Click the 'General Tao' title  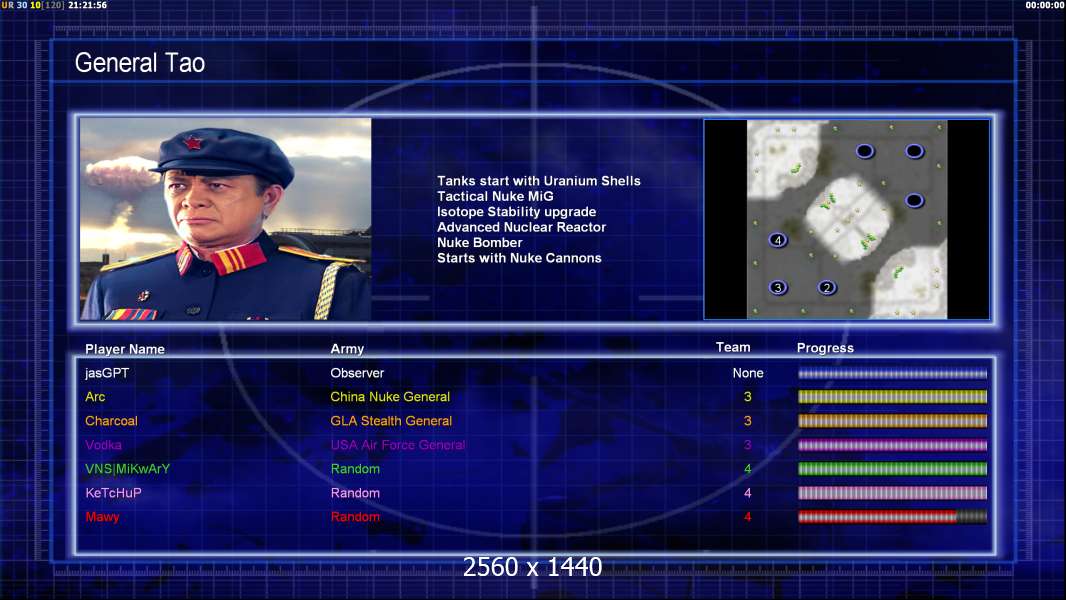(x=139, y=63)
